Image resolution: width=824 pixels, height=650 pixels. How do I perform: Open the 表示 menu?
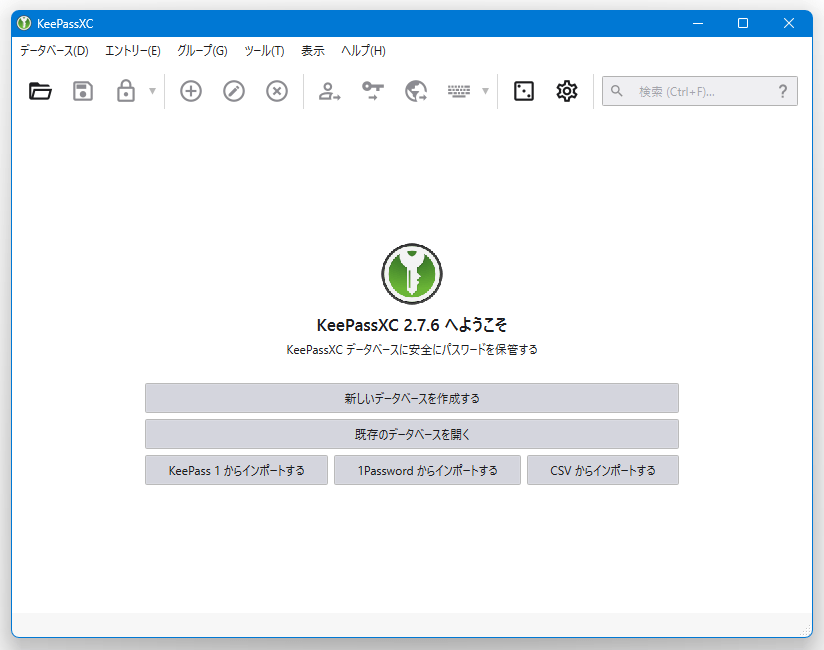pyautogui.click(x=313, y=51)
